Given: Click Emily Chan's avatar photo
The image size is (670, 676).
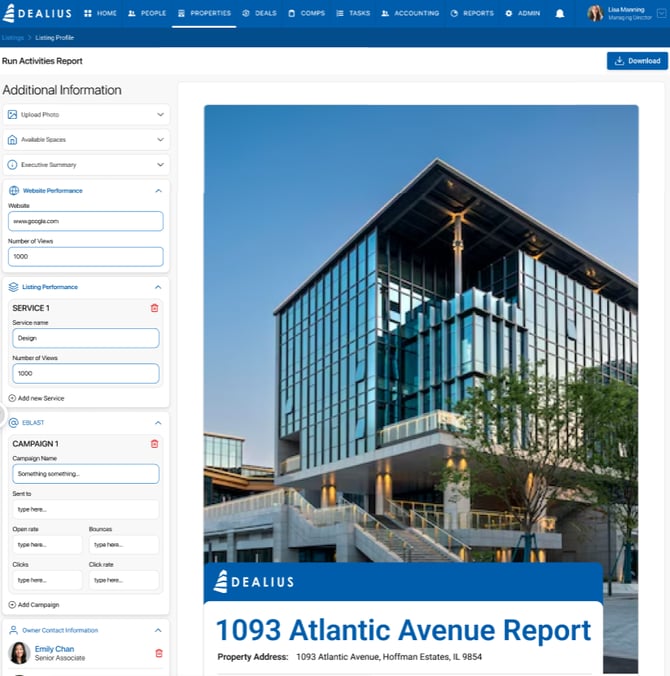Looking at the screenshot, I should [x=19, y=653].
